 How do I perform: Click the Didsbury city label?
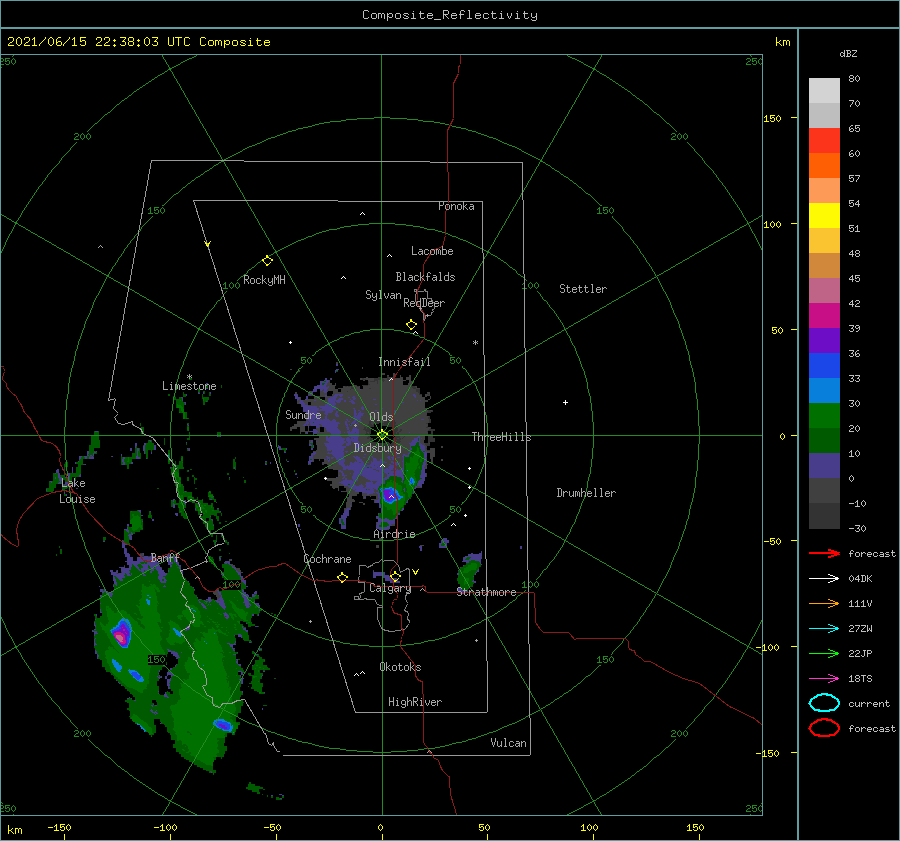(x=378, y=448)
